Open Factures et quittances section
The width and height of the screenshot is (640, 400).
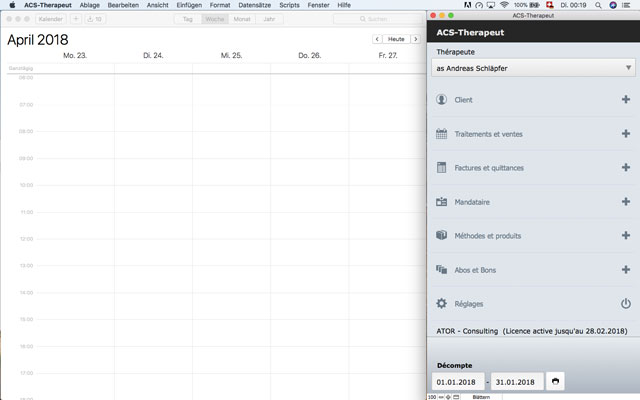(x=489, y=168)
